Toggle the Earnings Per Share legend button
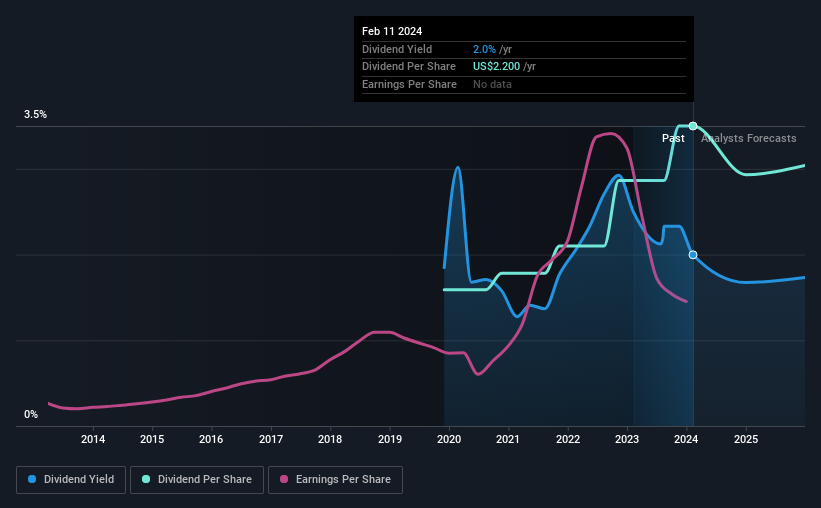Viewport: 821px width, 508px height. click(x=335, y=480)
